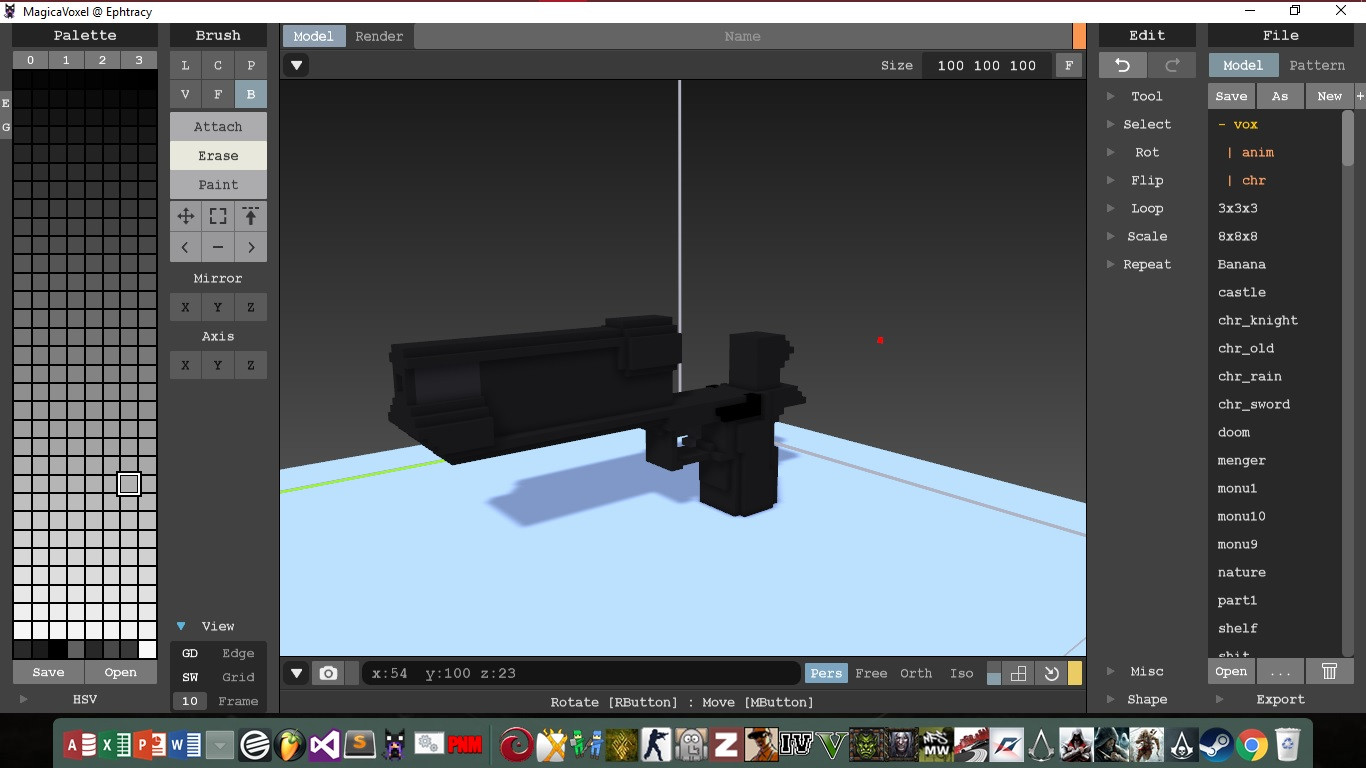
Task: Click the redo arrow in Edit panel
Action: (x=1171, y=66)
